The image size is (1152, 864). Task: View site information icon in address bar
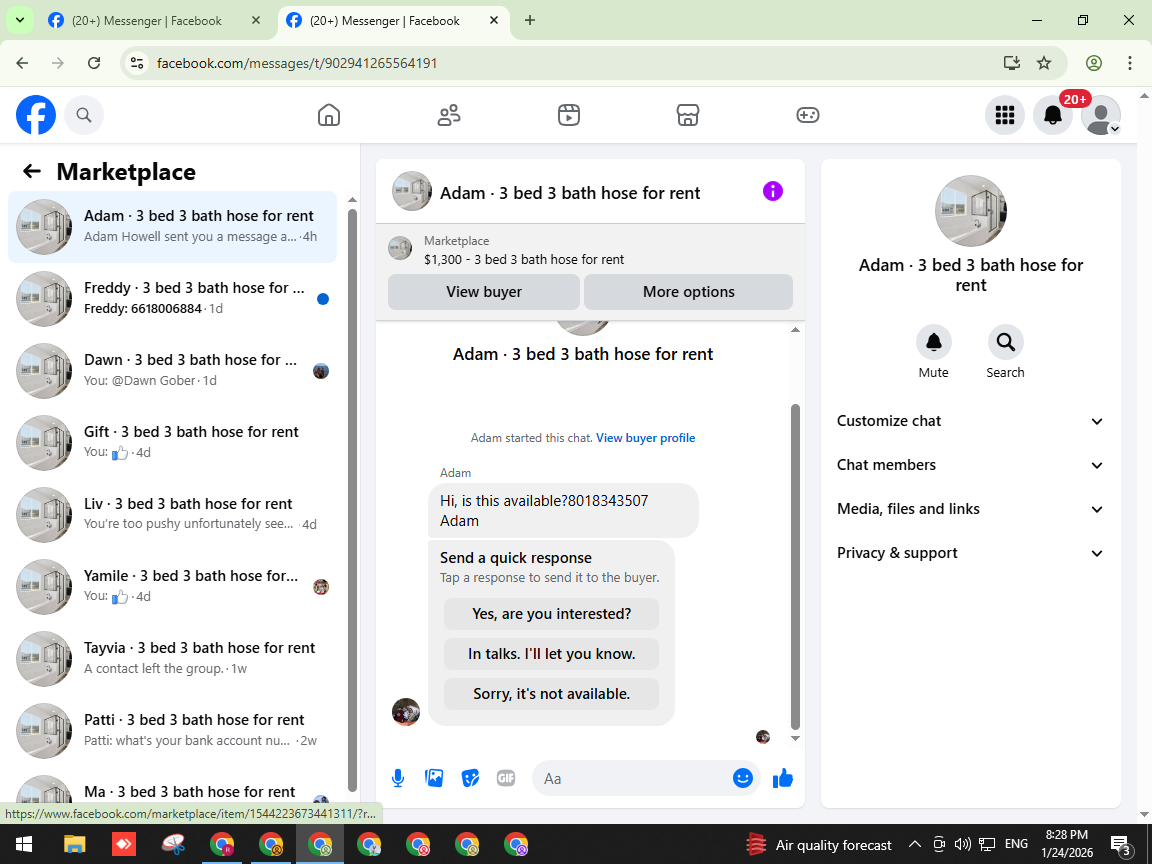137,63
